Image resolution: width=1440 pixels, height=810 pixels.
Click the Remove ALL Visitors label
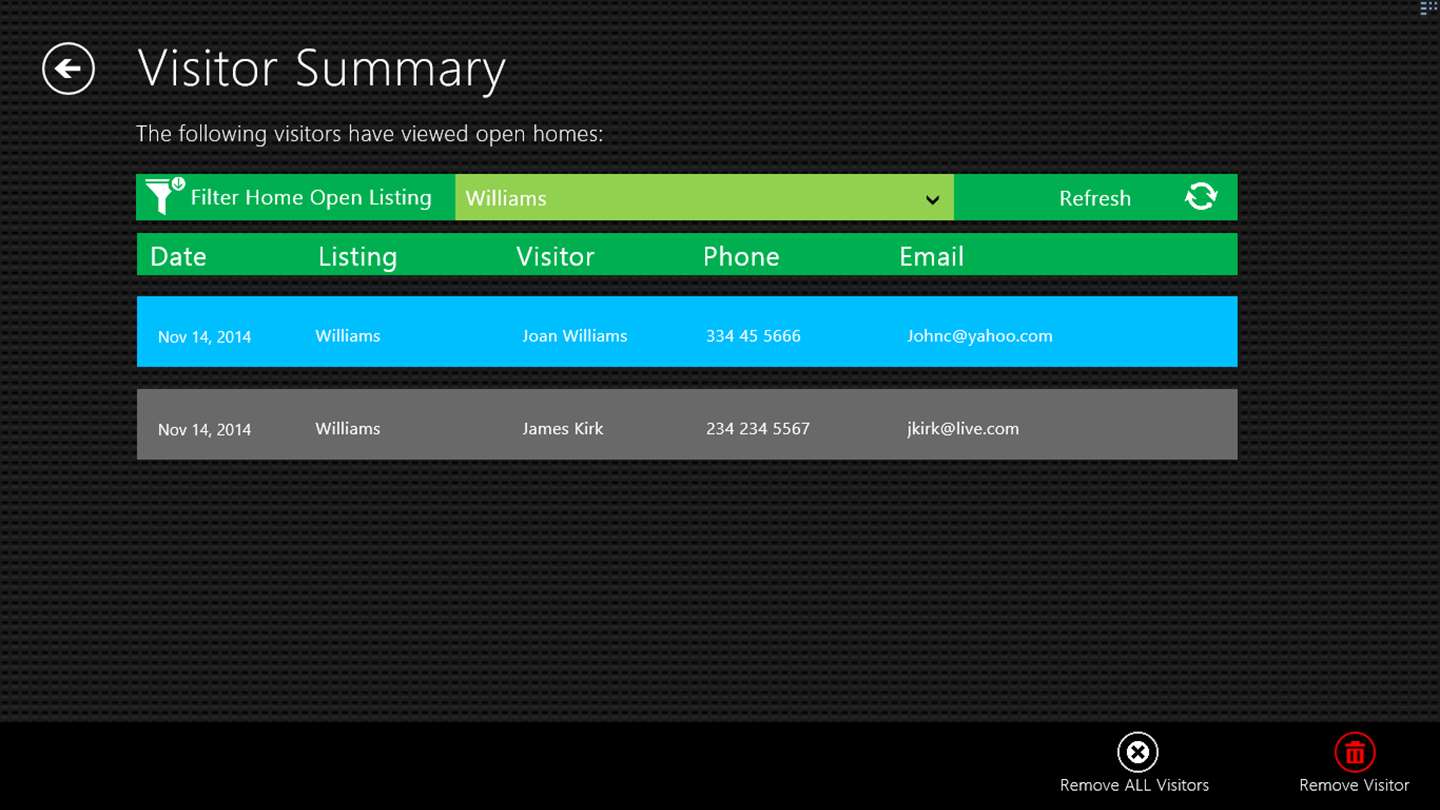1134,785
